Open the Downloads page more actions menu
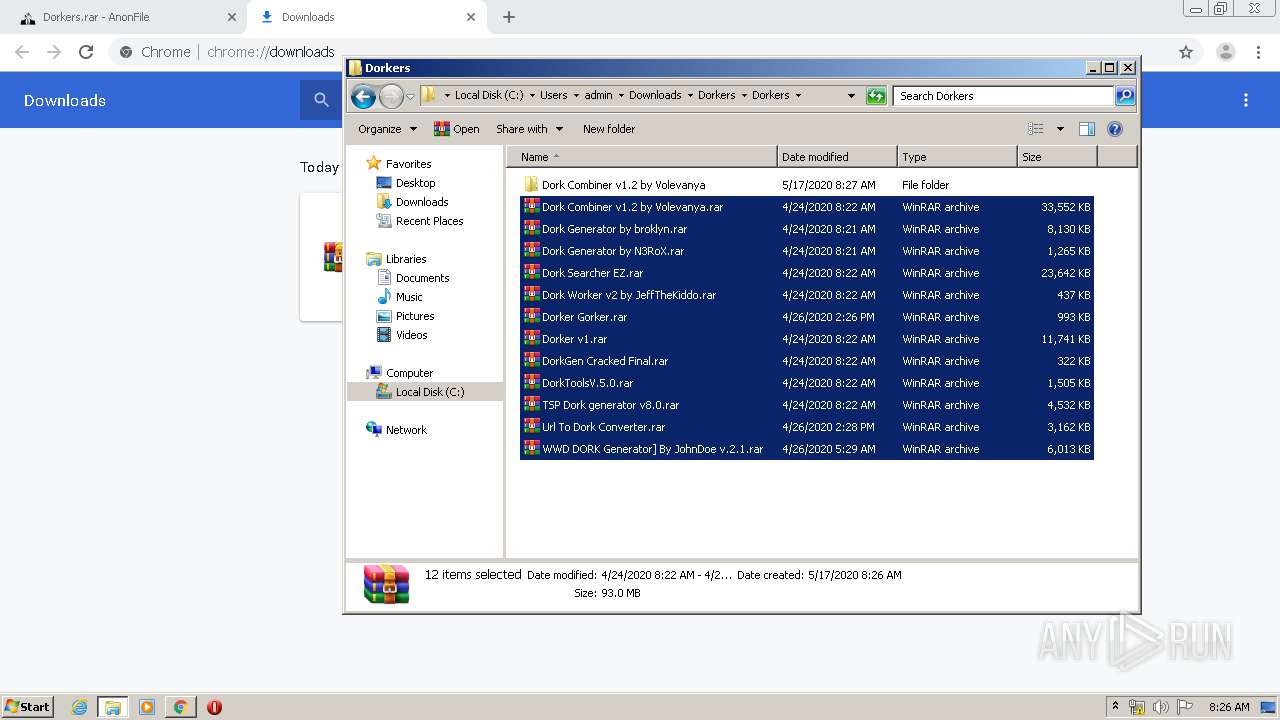This screenshot has height=720, width=1280. point(1246,100)
